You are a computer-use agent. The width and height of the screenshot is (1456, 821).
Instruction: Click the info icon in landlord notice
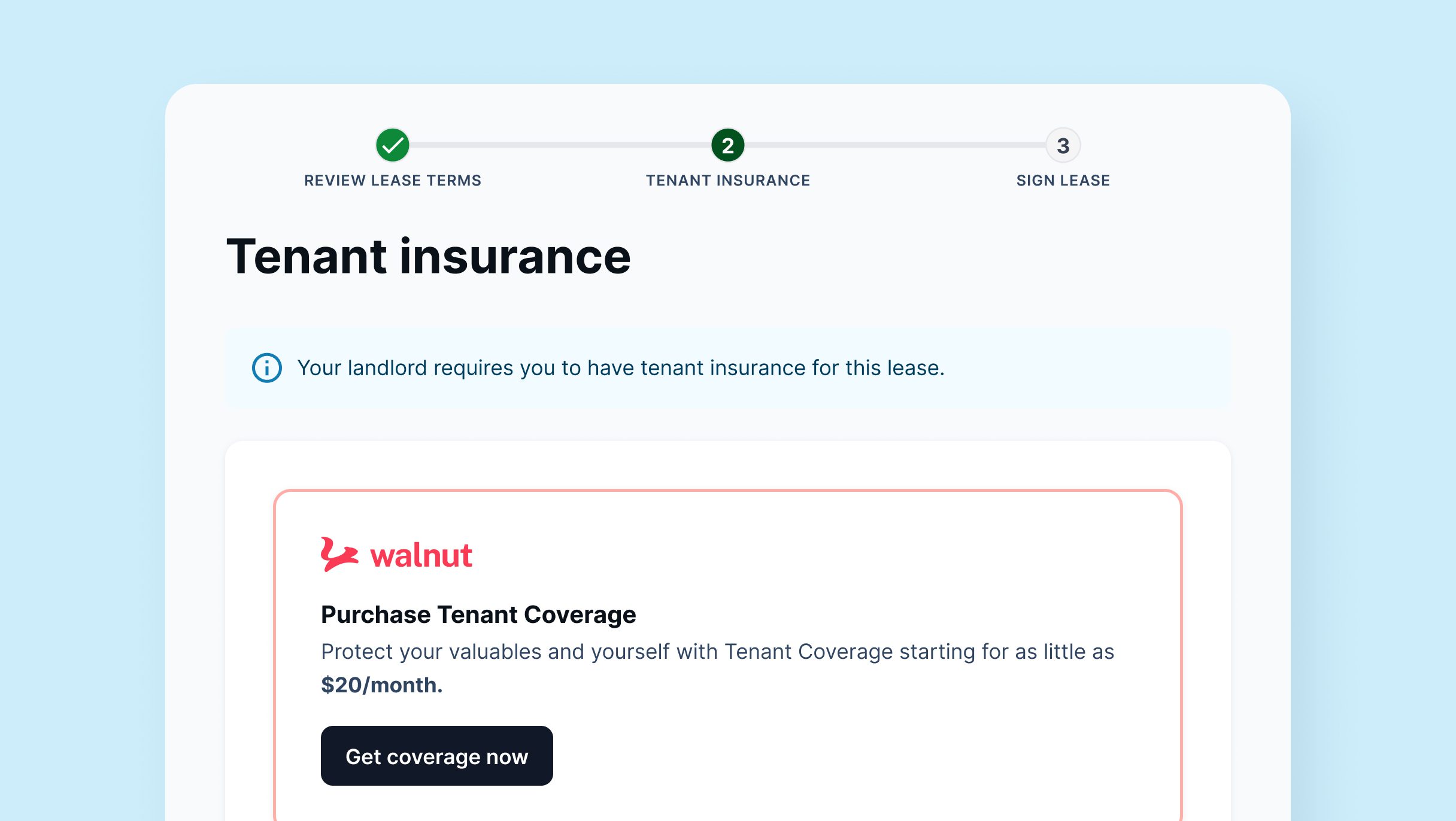point(267,367)
